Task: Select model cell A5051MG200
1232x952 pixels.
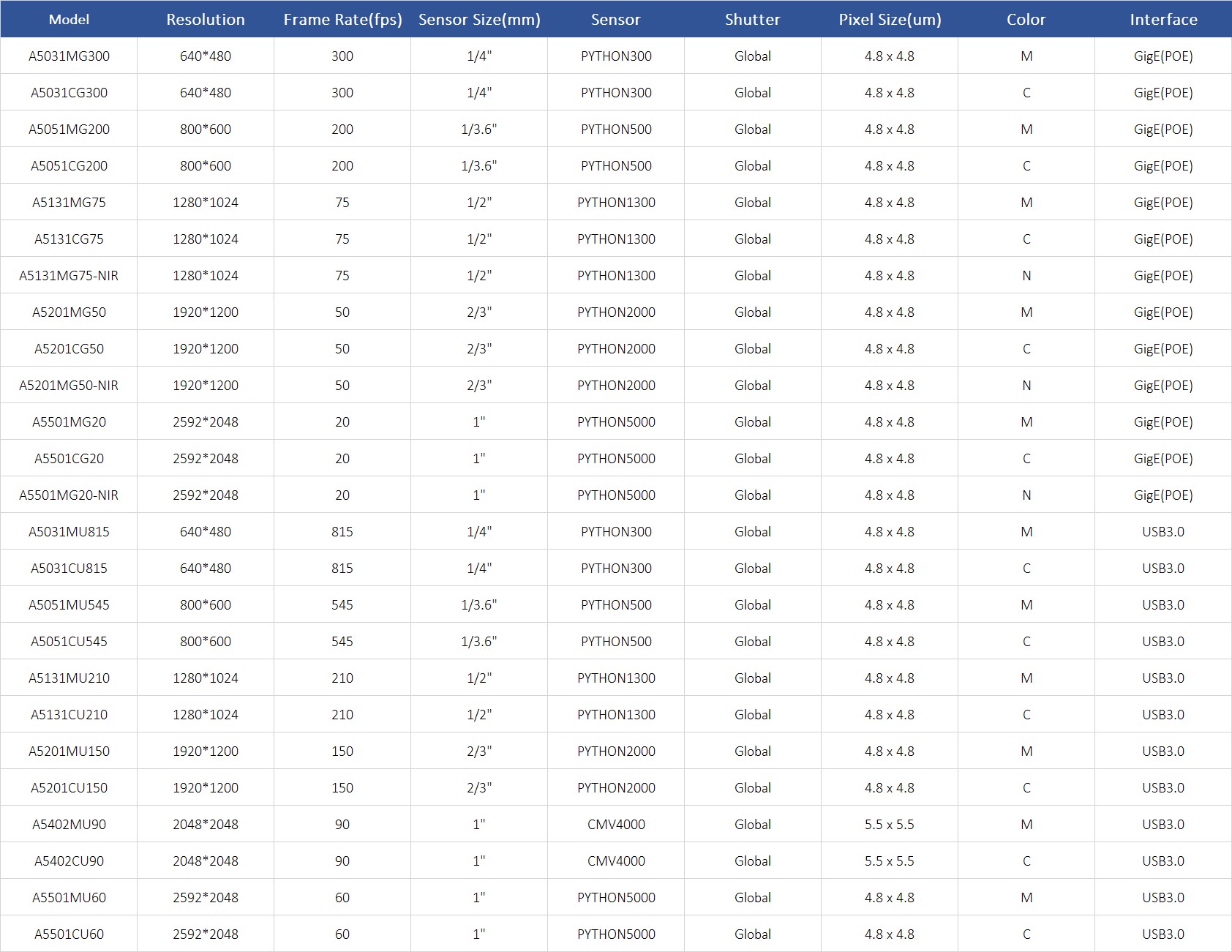Action: pyautogui.click(x=69, y=130)
